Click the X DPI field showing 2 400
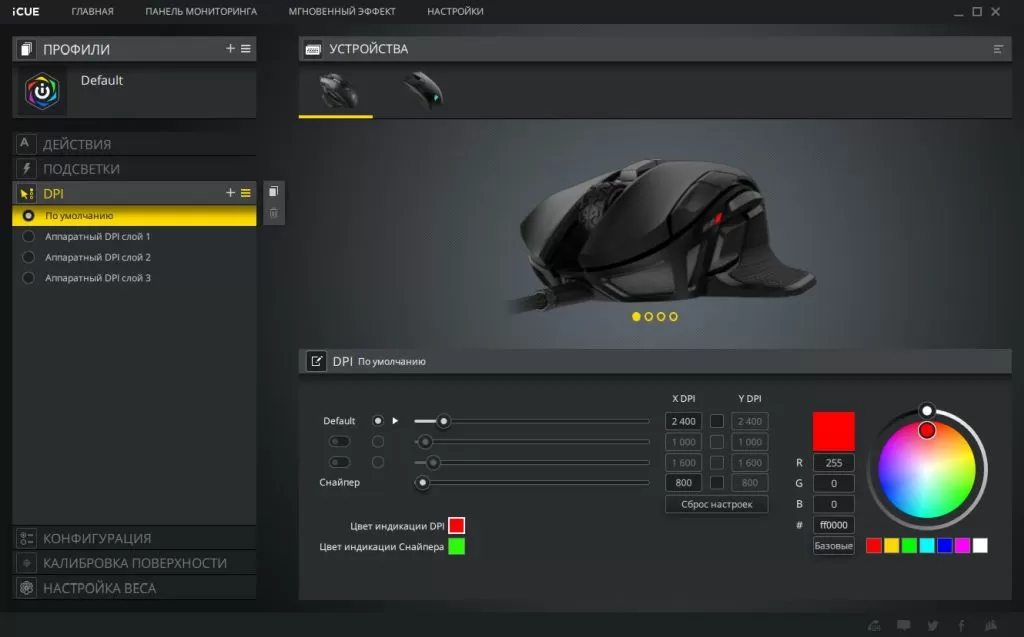This screenshot has width=1024, height=637. [x=683, y=421]
